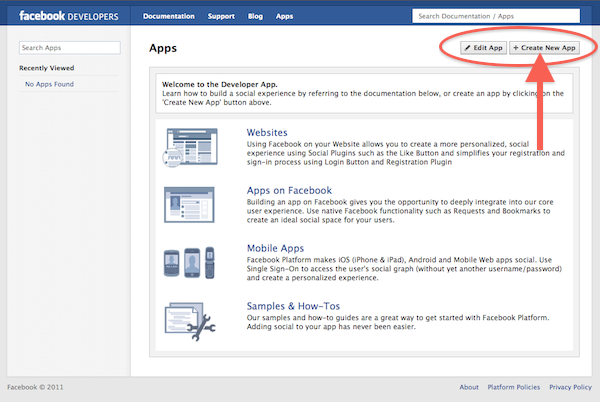Click the Facebook © 2011 footer text
600x402 pixels.
pyautogui.click(x=35, y=387)
